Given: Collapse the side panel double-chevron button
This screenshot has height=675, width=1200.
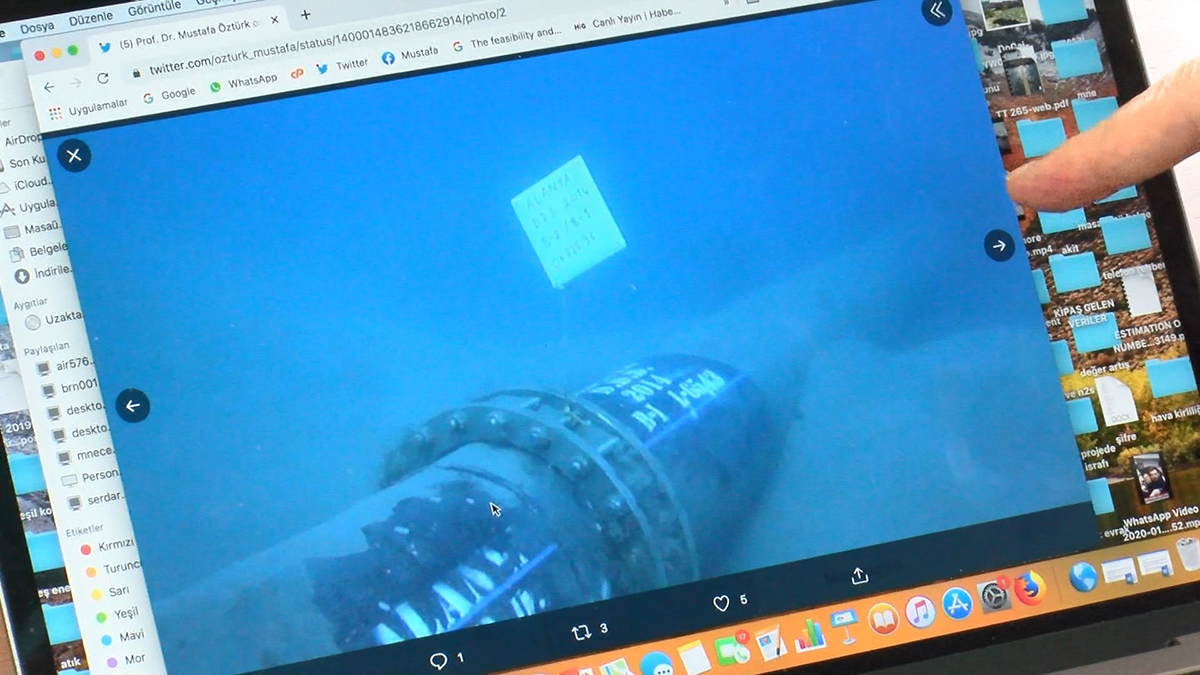Looking at the screenshot, I should pos(937,11).
